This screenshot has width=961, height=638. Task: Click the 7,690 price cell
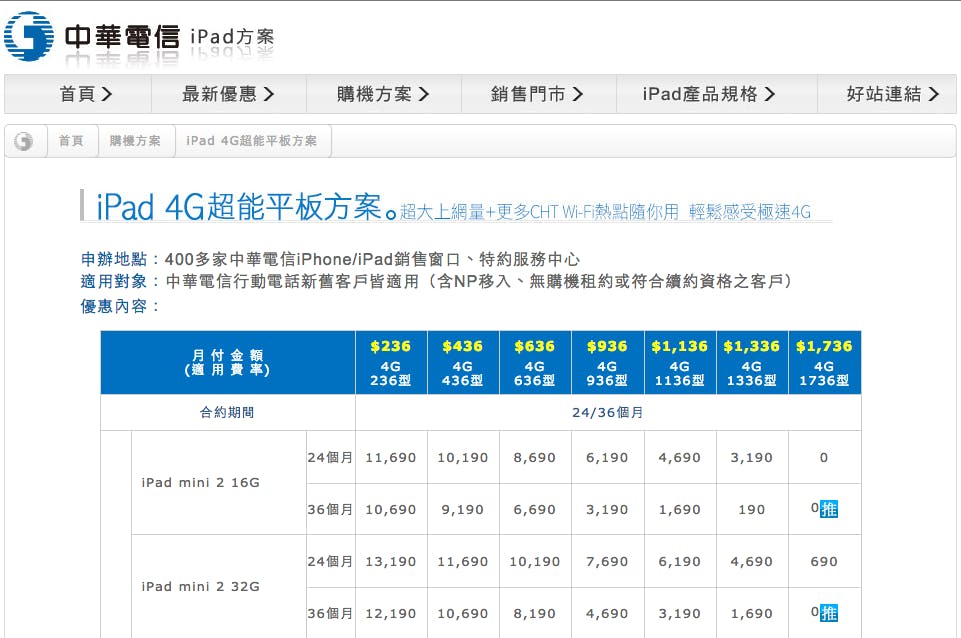click(x=607, y=562)
